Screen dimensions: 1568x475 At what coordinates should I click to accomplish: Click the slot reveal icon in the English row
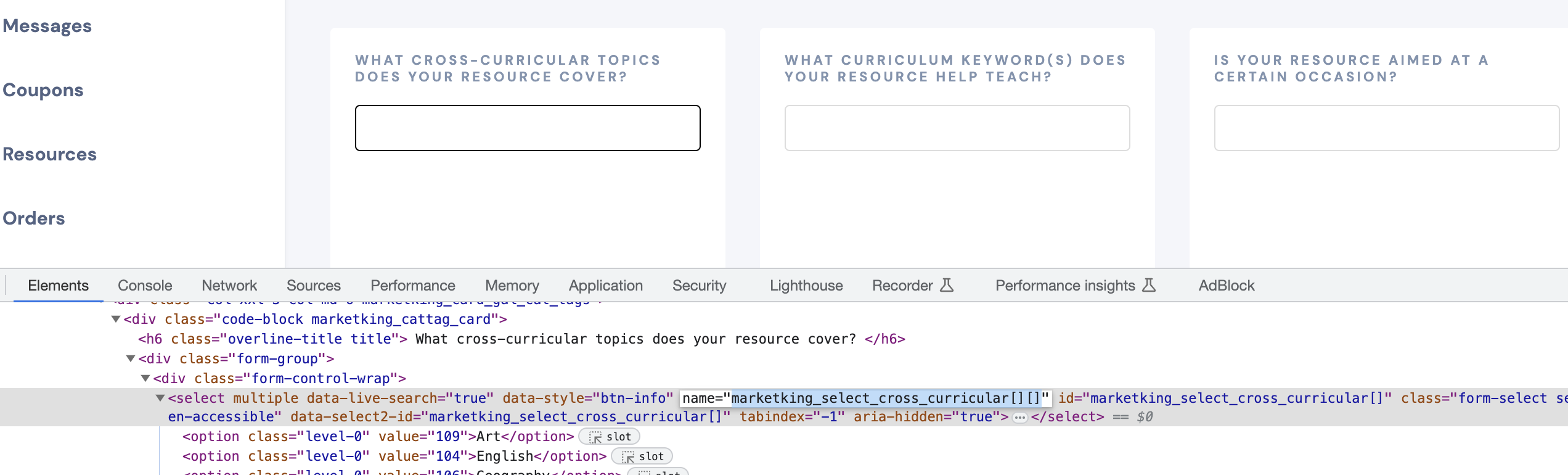(x=627, y=457)
